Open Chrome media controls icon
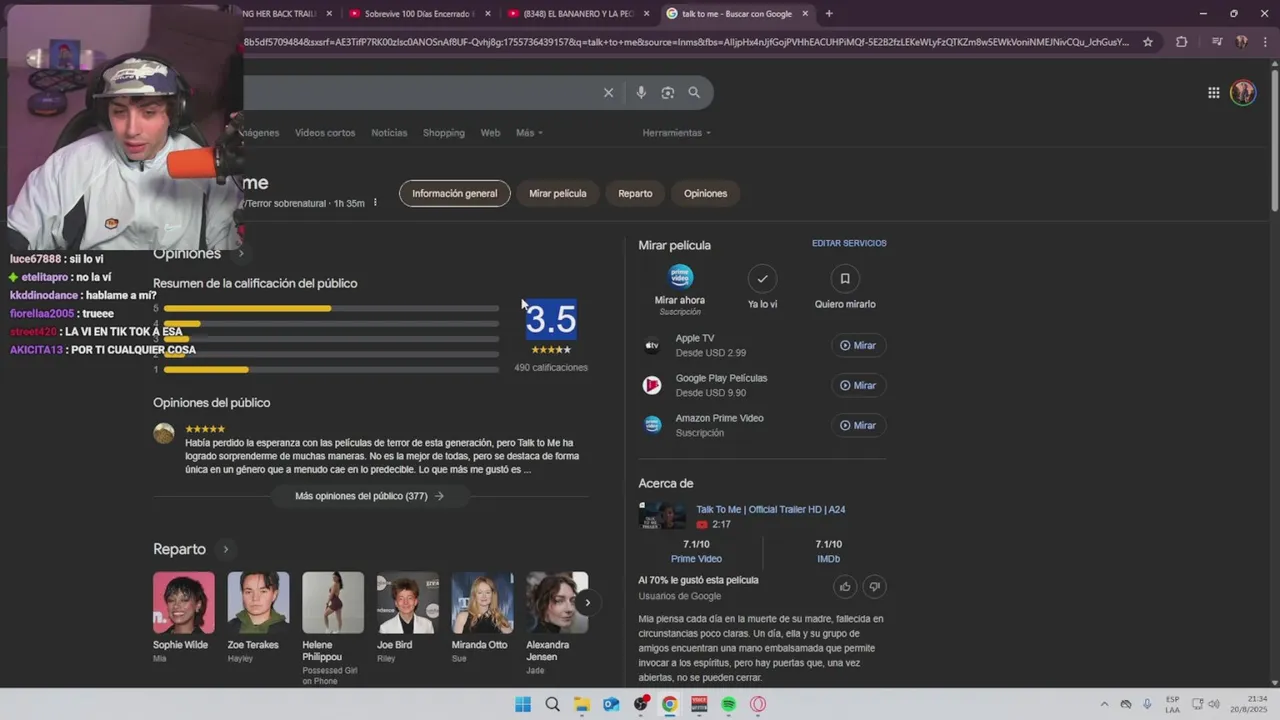This screenshot has width=1280, height=720. click(x=1217, y=42)
